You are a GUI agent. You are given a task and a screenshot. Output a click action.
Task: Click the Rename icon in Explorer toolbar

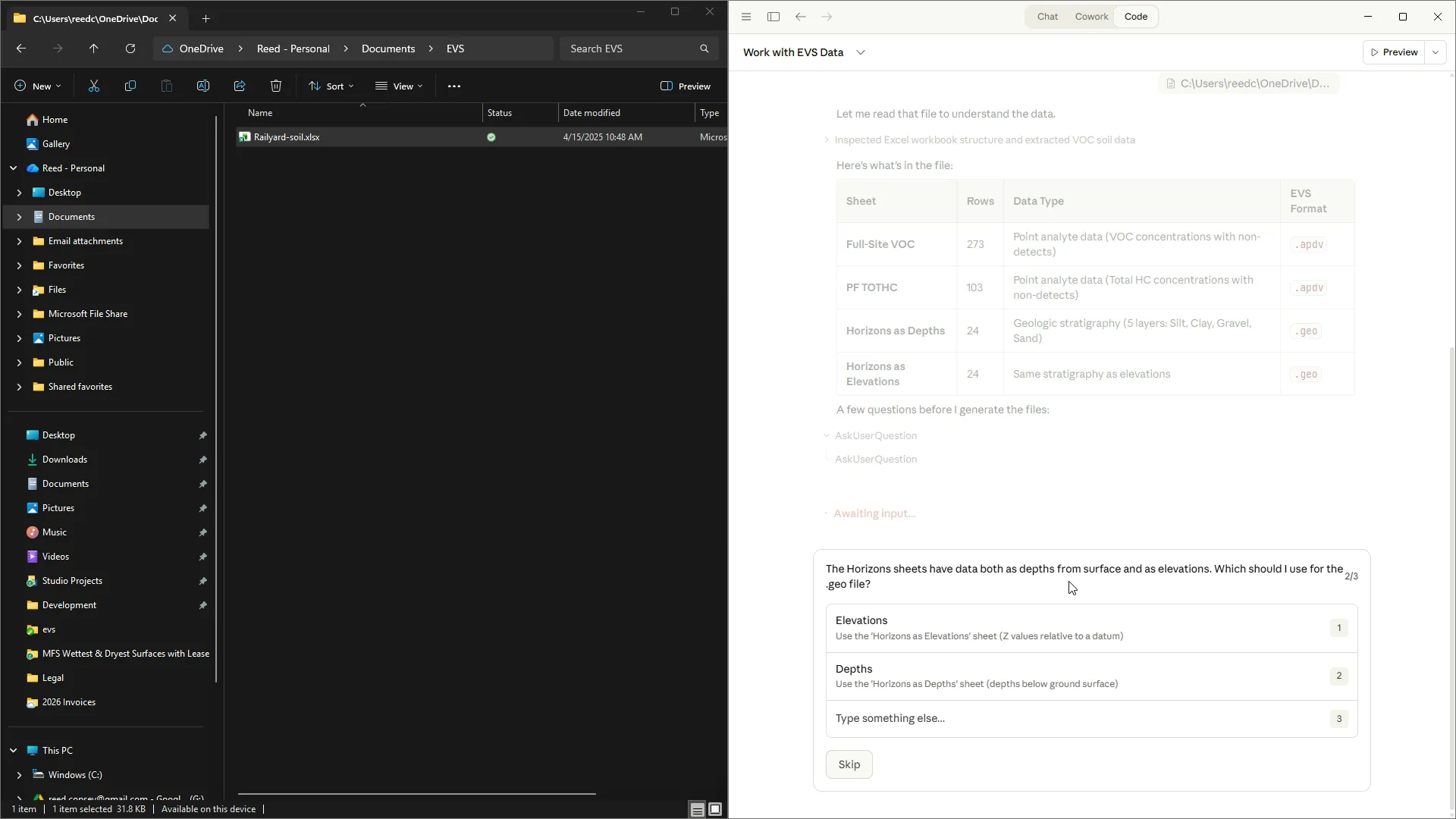(203, 86)
